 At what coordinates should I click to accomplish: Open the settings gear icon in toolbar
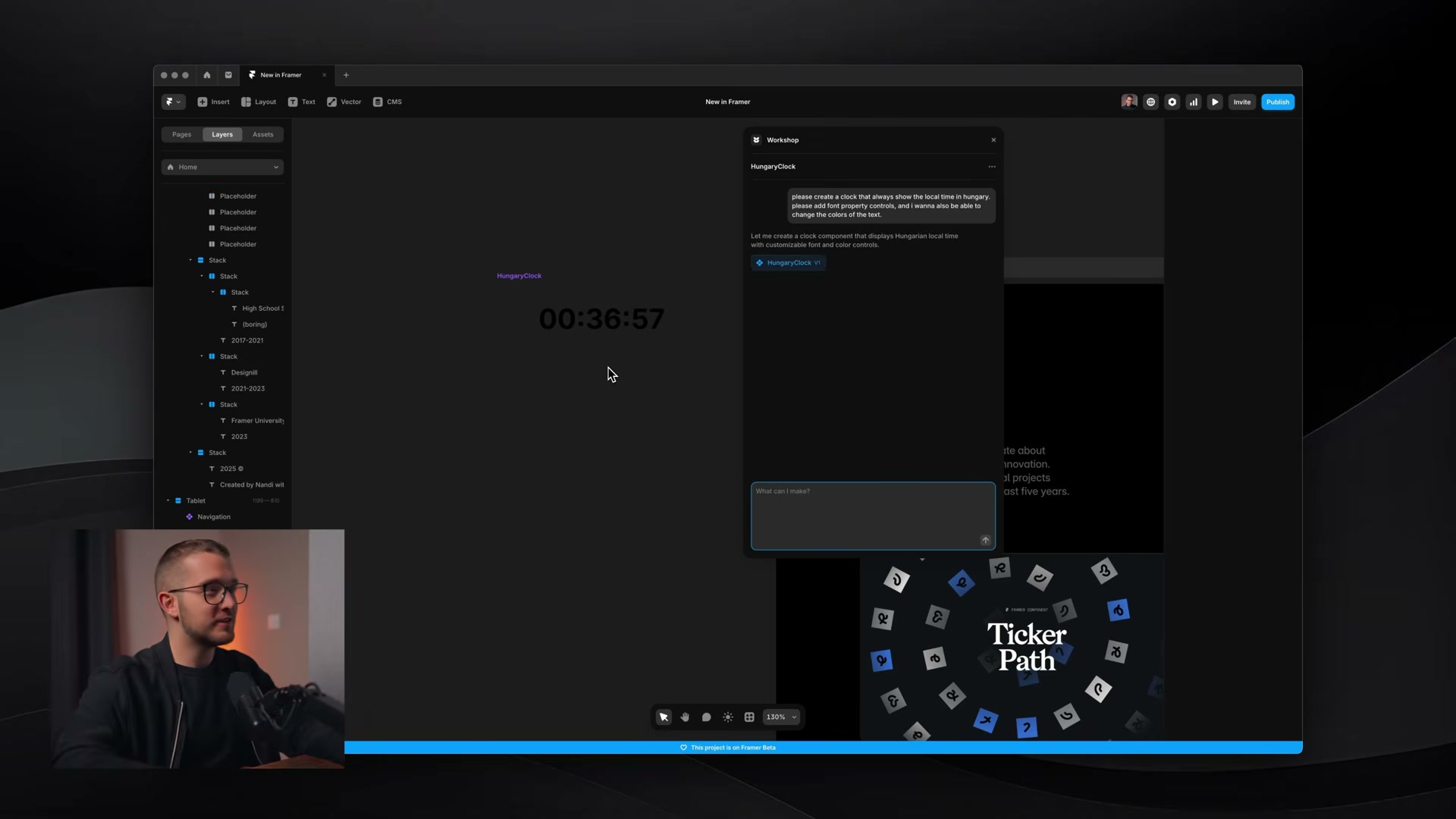(1172, 102)
